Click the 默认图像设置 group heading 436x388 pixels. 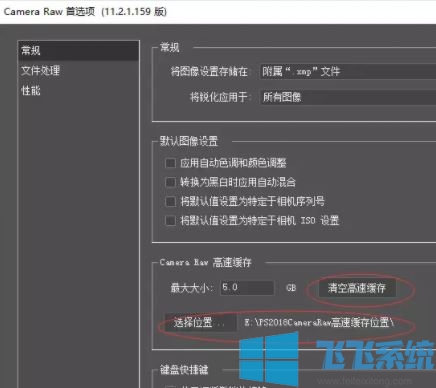[x=189, y=141]
